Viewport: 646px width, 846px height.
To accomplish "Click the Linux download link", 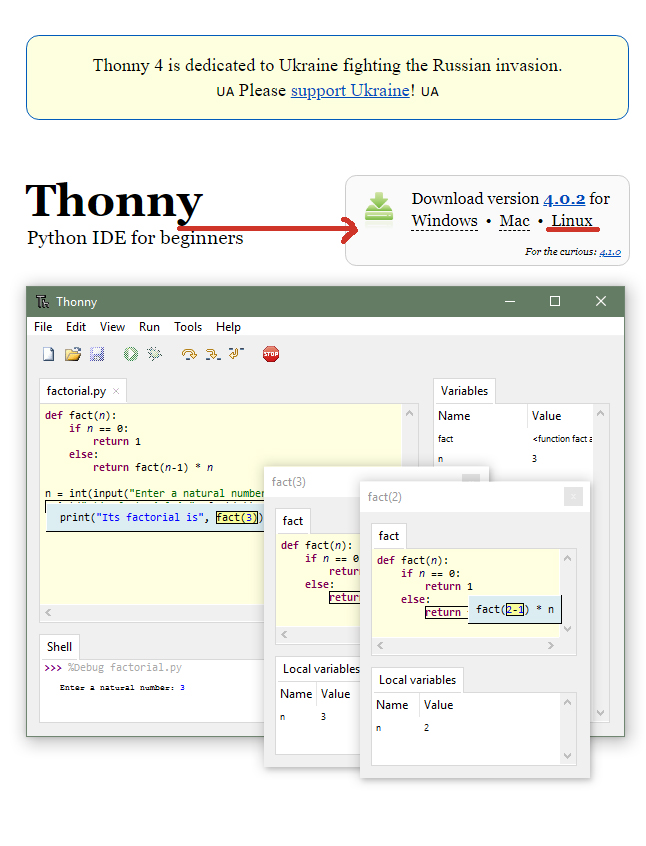I will (x=572, y=220).
